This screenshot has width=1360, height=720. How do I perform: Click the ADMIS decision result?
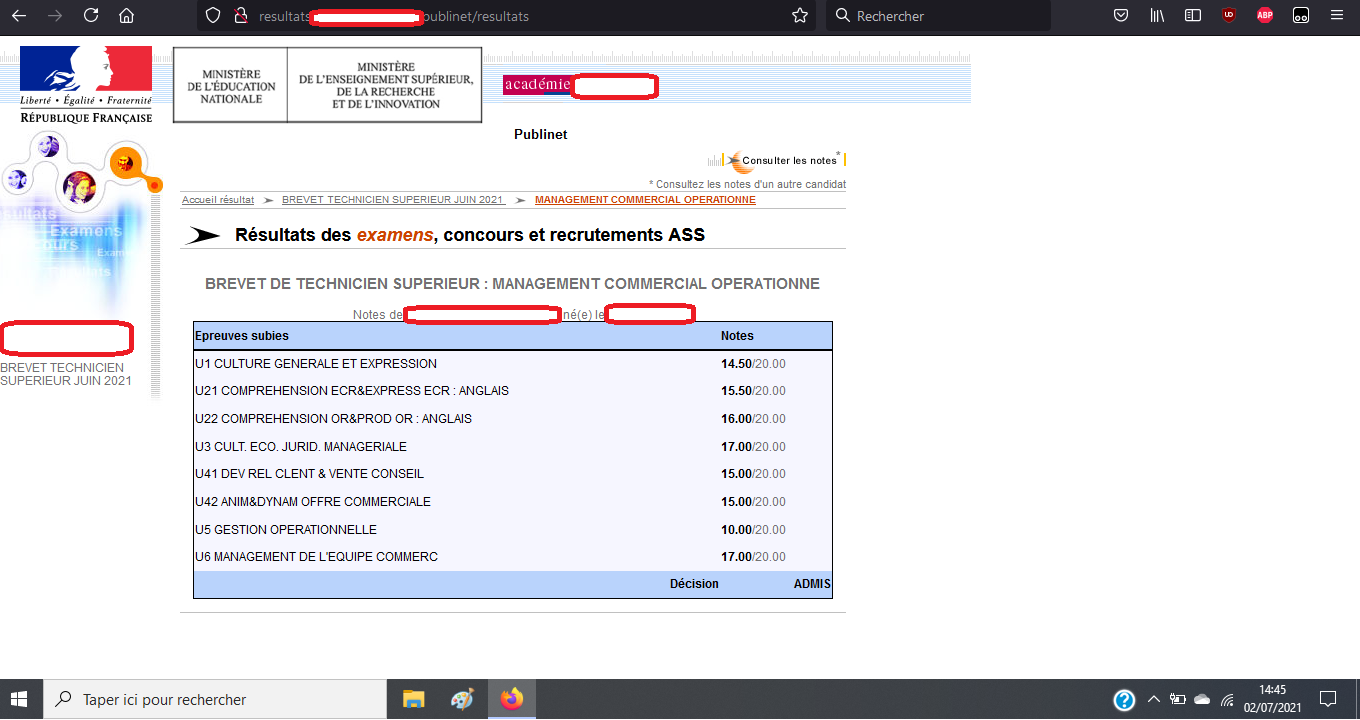pyautogui.click(x=812, y=584)
